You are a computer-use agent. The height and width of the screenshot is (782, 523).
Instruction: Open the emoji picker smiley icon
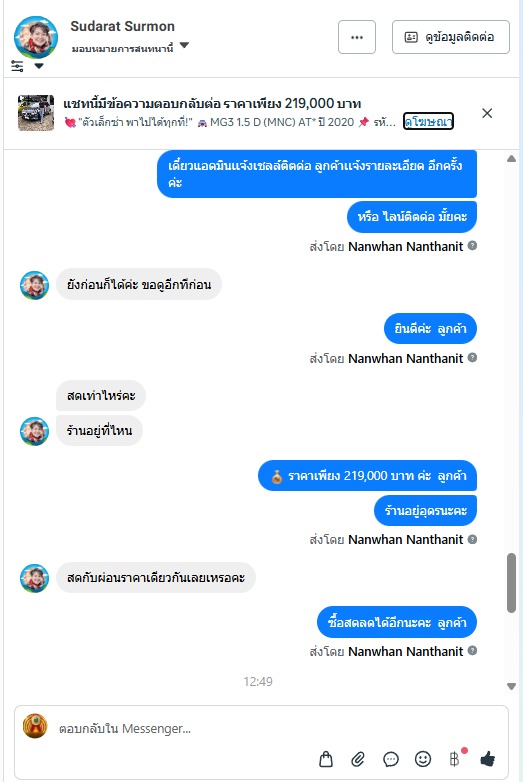pyautogui.click(x=423, y=759)
